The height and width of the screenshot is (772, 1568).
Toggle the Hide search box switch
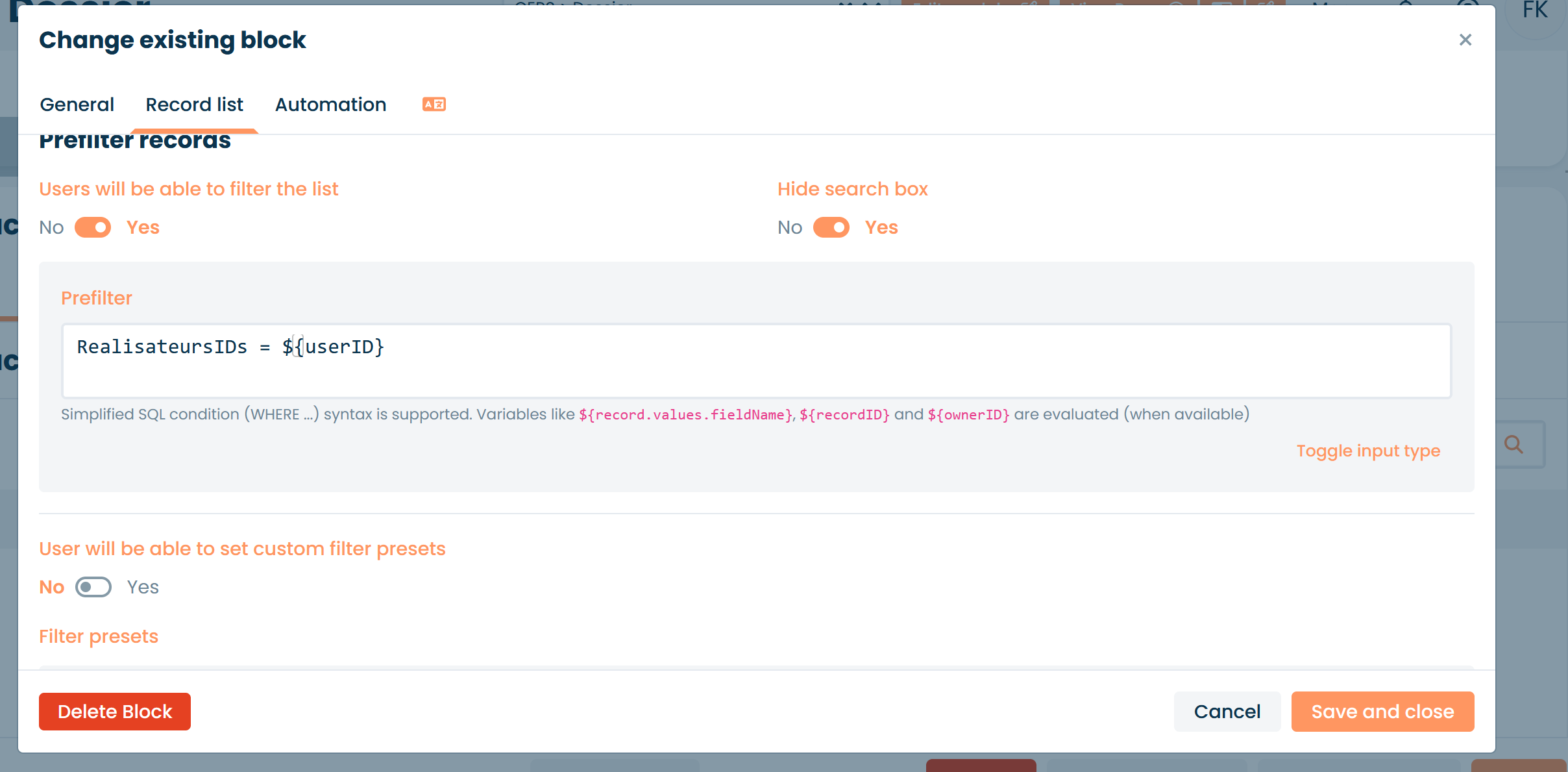[x=831, y=227]
